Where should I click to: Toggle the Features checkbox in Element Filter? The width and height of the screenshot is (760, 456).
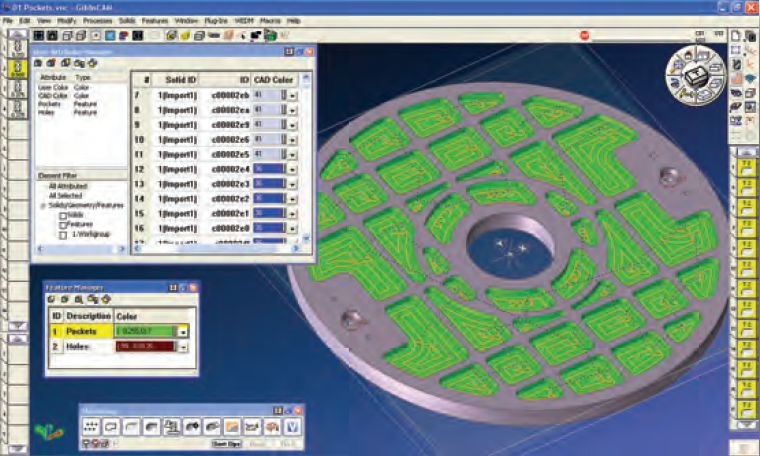(x=63, y=225)
